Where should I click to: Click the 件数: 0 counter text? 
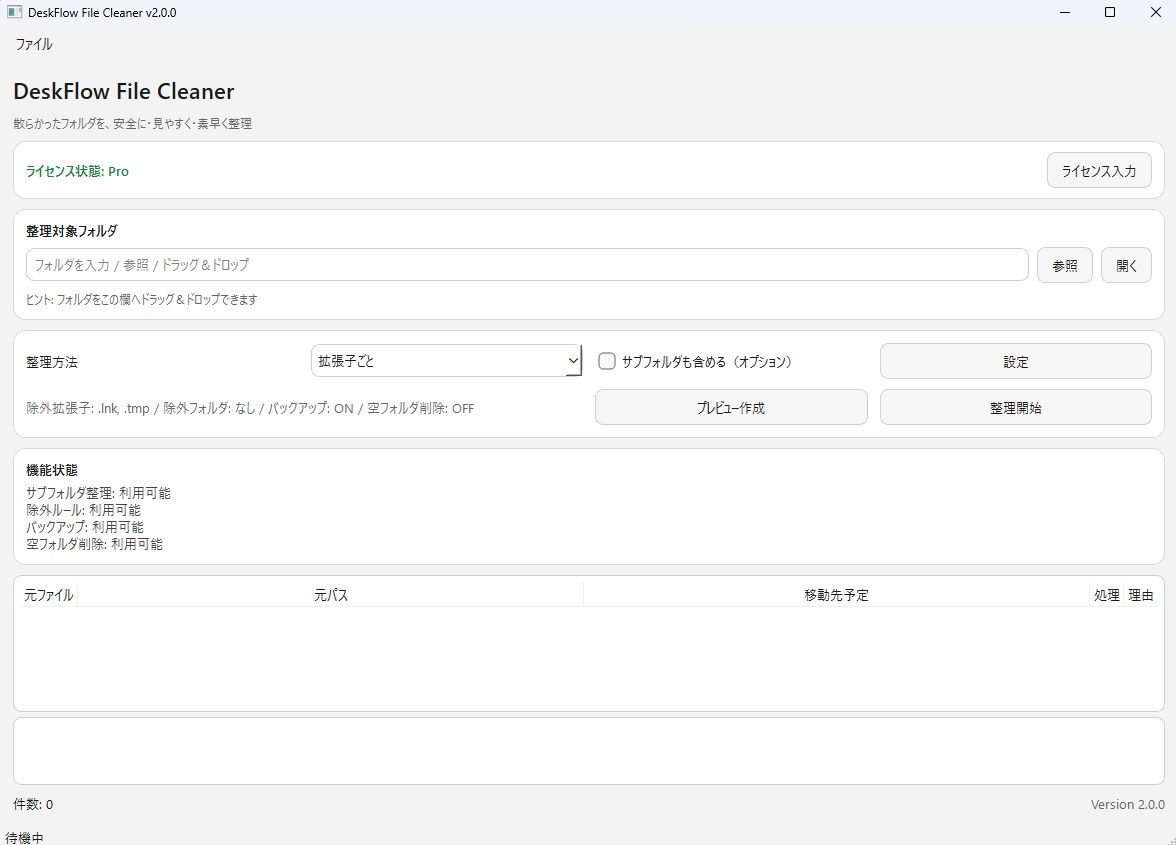tap(33, 804)
